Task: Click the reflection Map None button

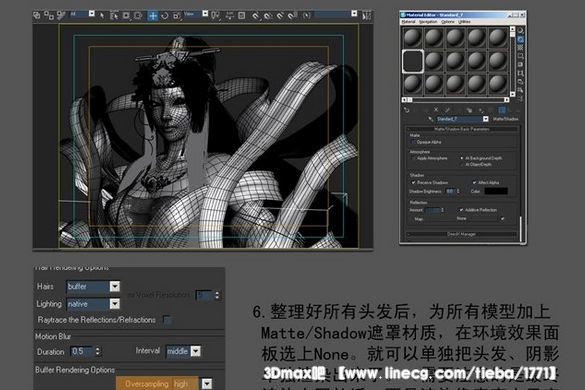Action: [462, 218]
